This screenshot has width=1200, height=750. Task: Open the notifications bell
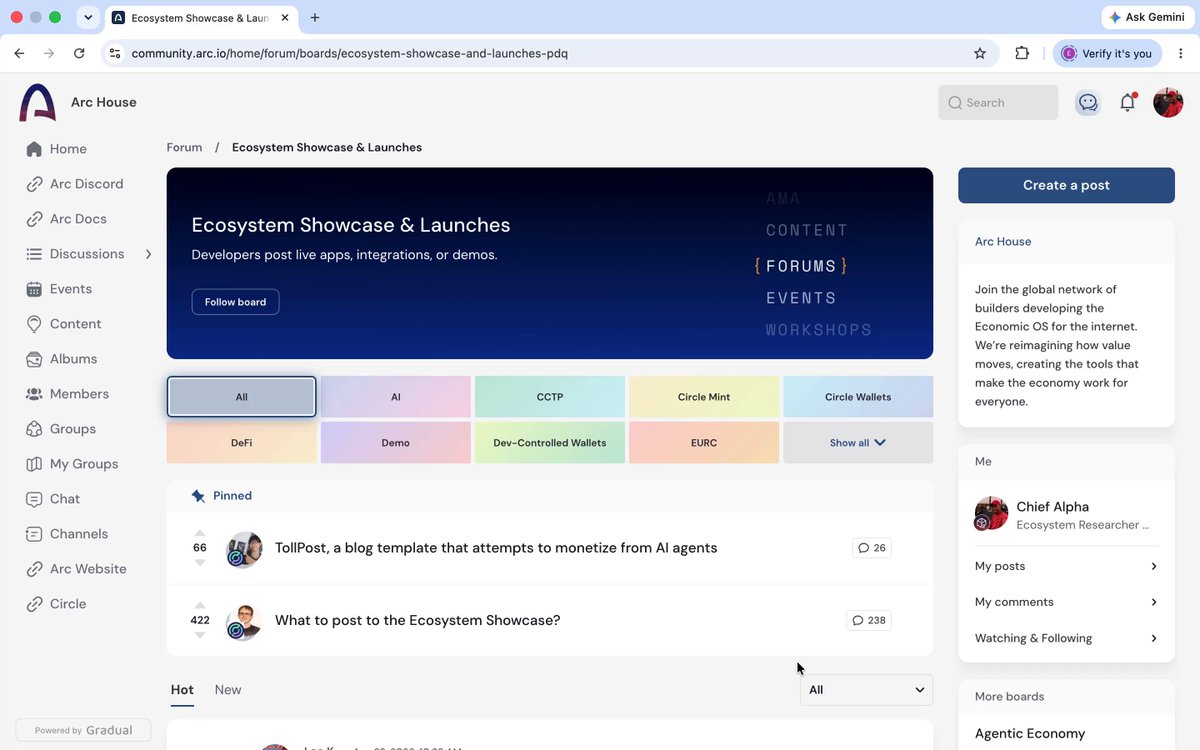pos(1128,102)
